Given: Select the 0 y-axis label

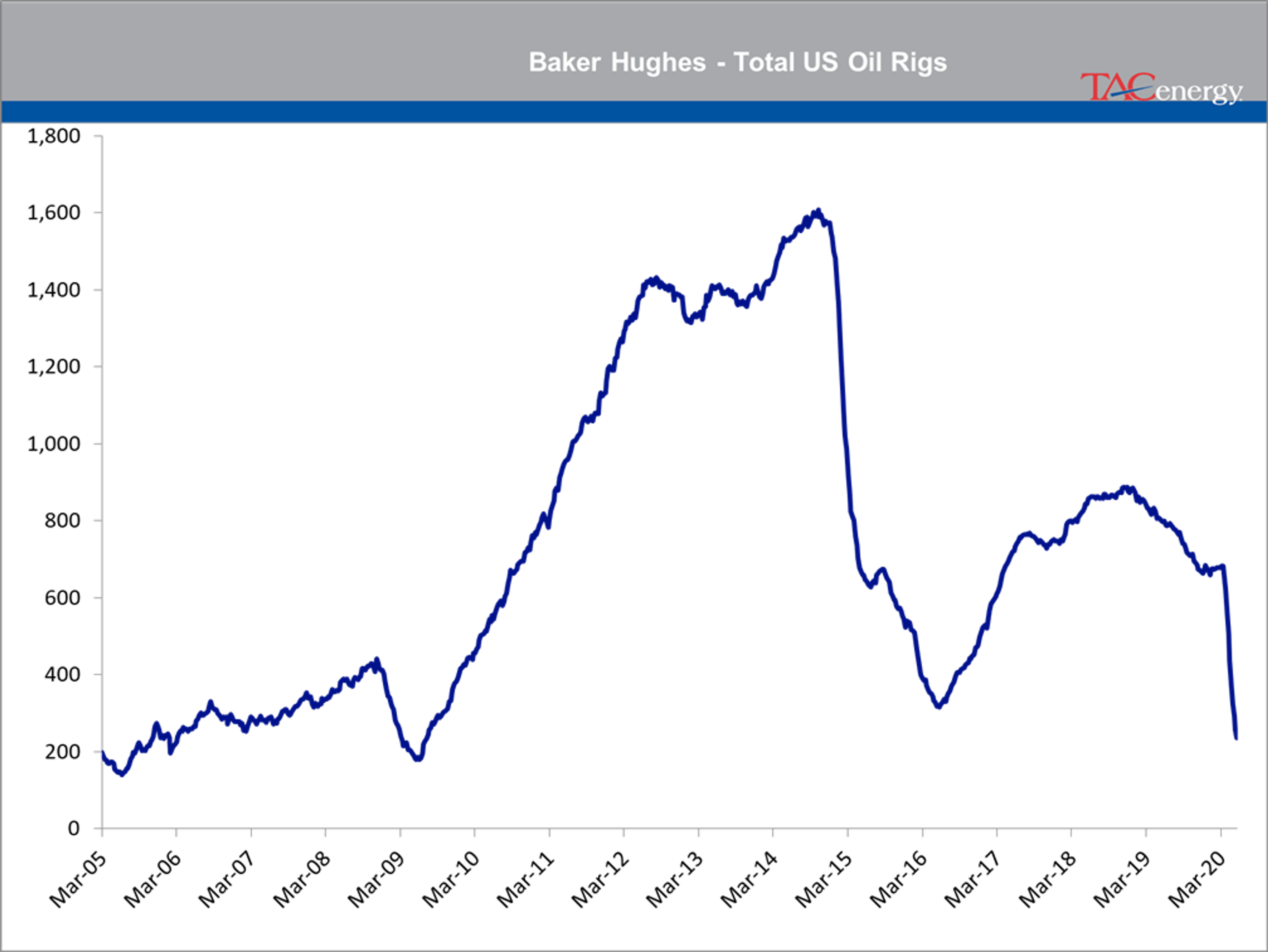Looking at the screenshot, I should [x=73, y=828].
